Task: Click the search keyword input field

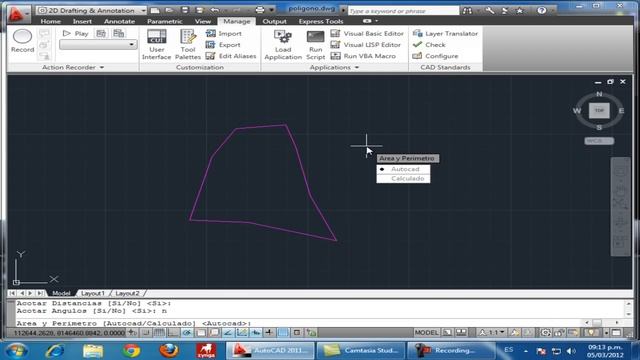Action: (x=403, y=11)
